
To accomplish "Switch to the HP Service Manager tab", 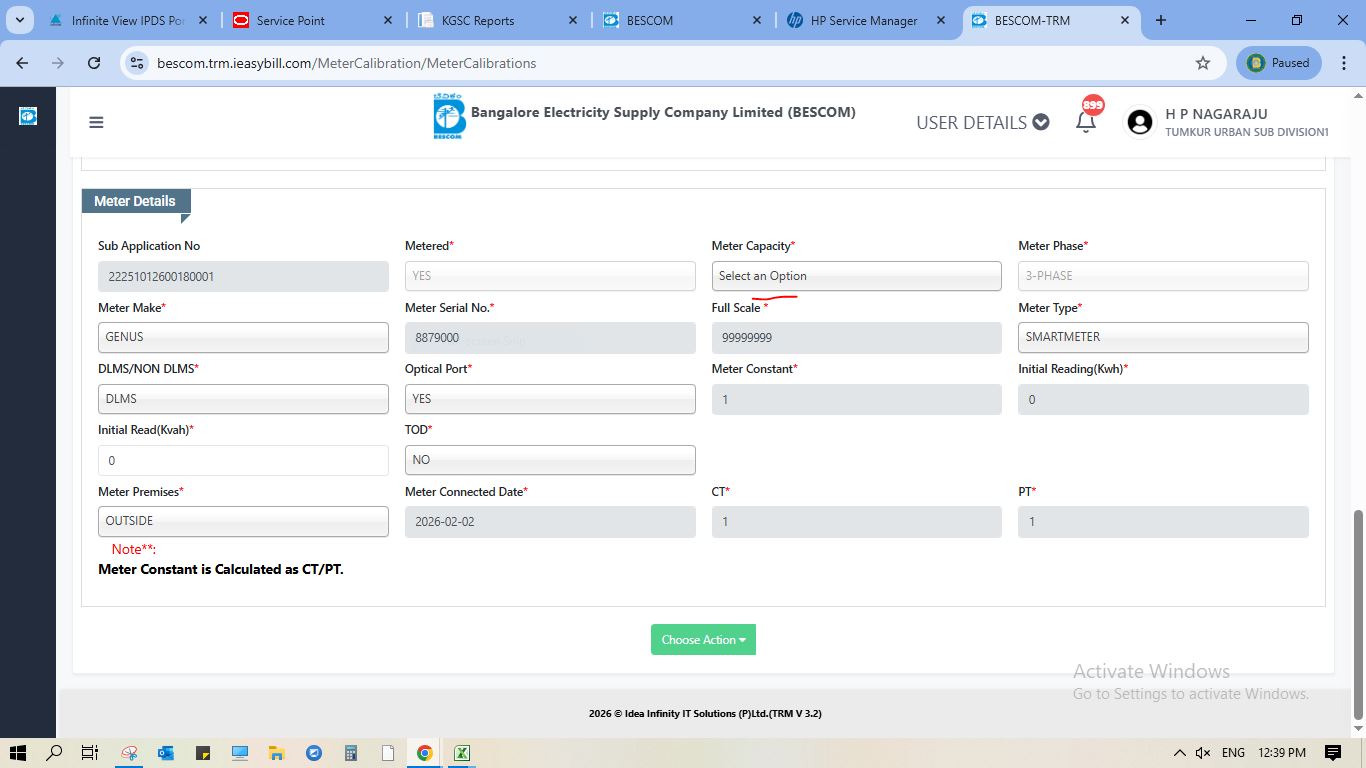I will (x=863, y=20).
